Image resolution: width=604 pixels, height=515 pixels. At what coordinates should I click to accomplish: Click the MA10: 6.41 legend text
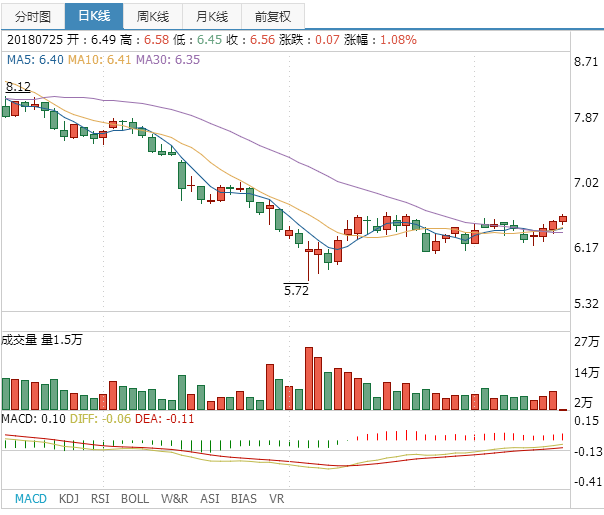pyautogui.click(x=100, y=60)
